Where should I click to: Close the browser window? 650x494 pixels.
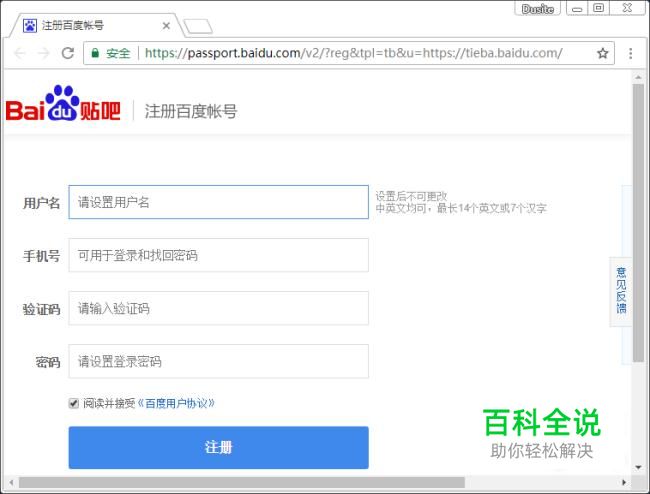628,9
